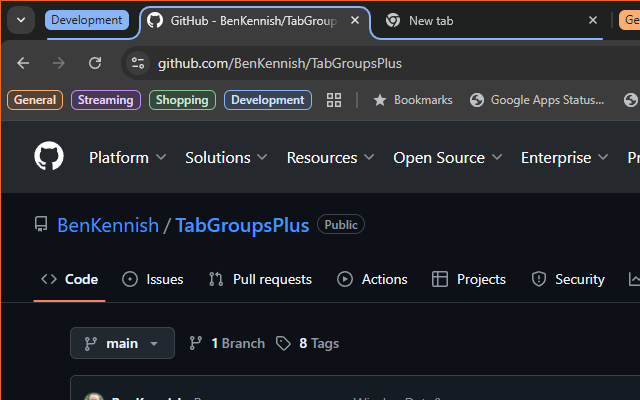Close the GitHub TabGroupsPlus tab

coord(355,20)
